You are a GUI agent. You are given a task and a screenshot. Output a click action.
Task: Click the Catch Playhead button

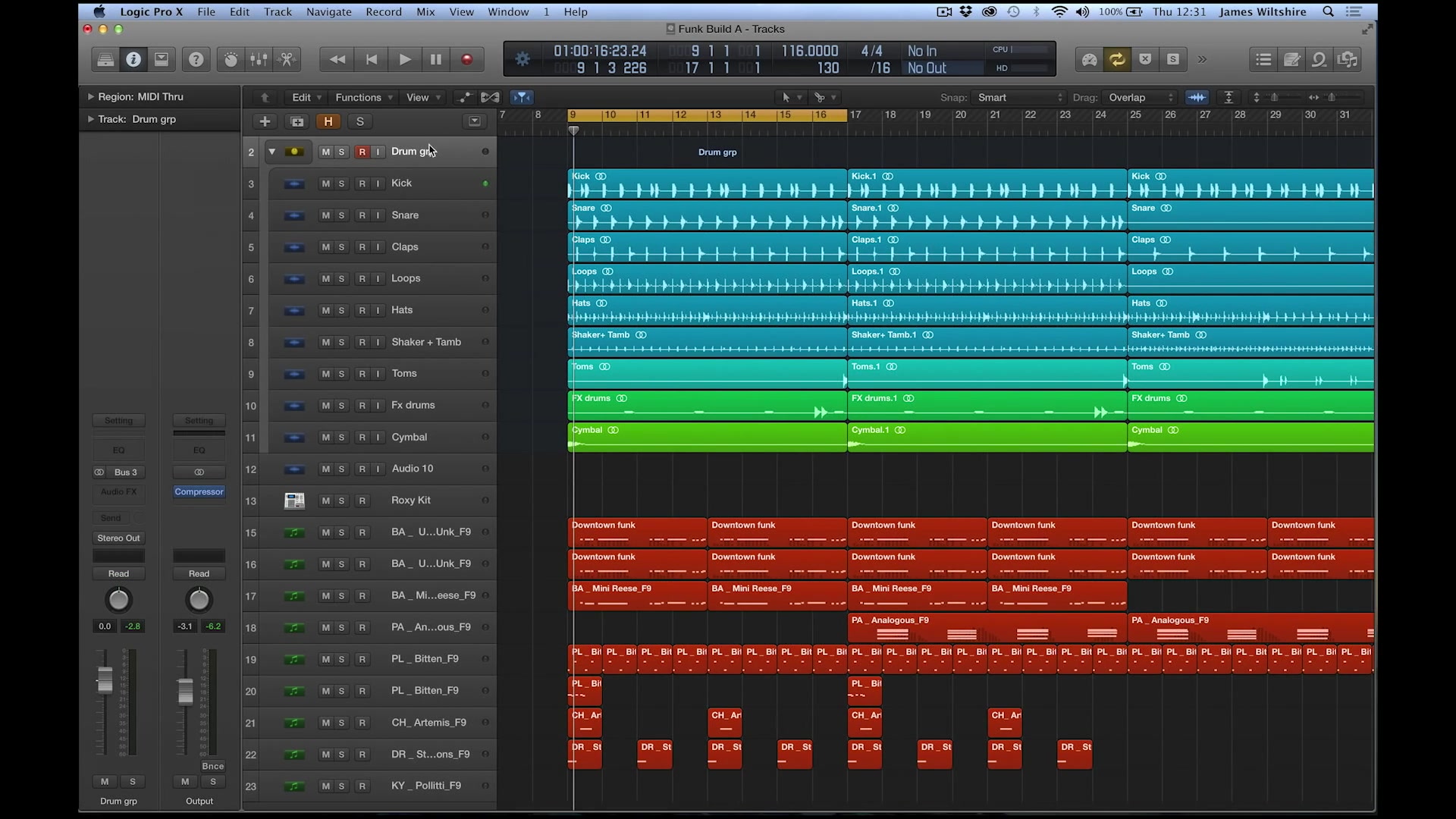[x=522, y=97]
